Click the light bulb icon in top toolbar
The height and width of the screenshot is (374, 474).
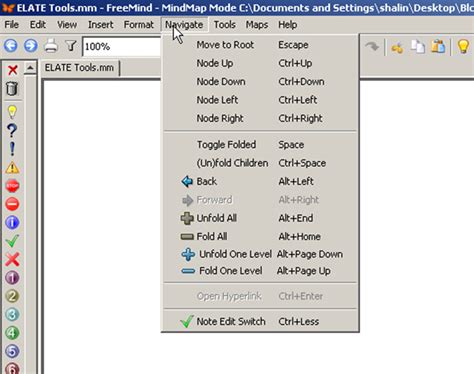[x=463, y=46]
